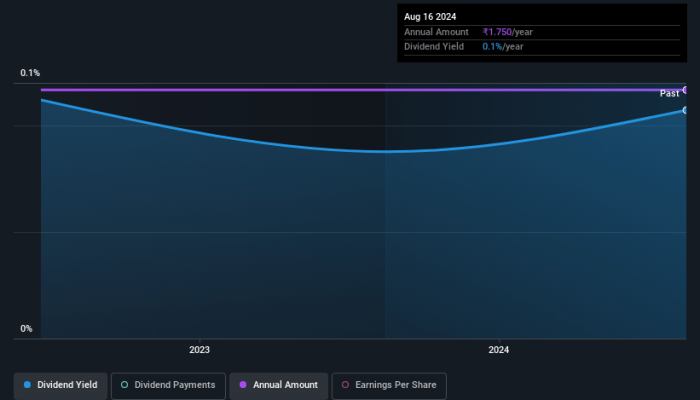Click the 0% y-axis label

pyautogui.click(x=26, y=329)
